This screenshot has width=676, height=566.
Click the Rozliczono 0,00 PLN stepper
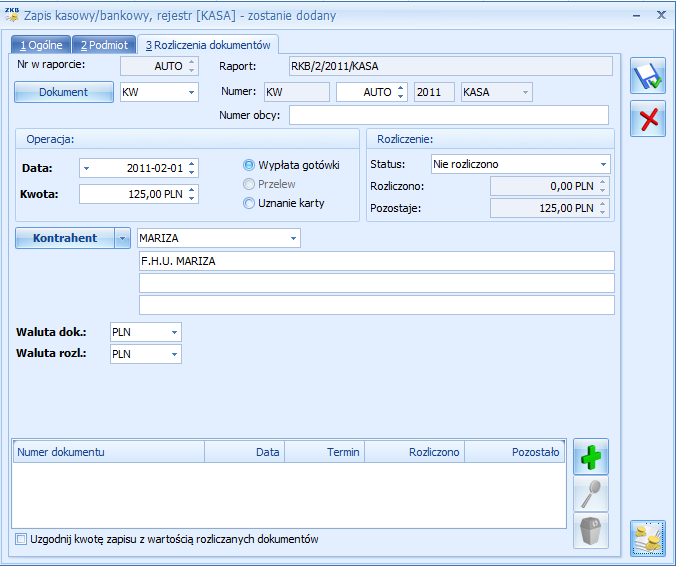click(602, 186)
